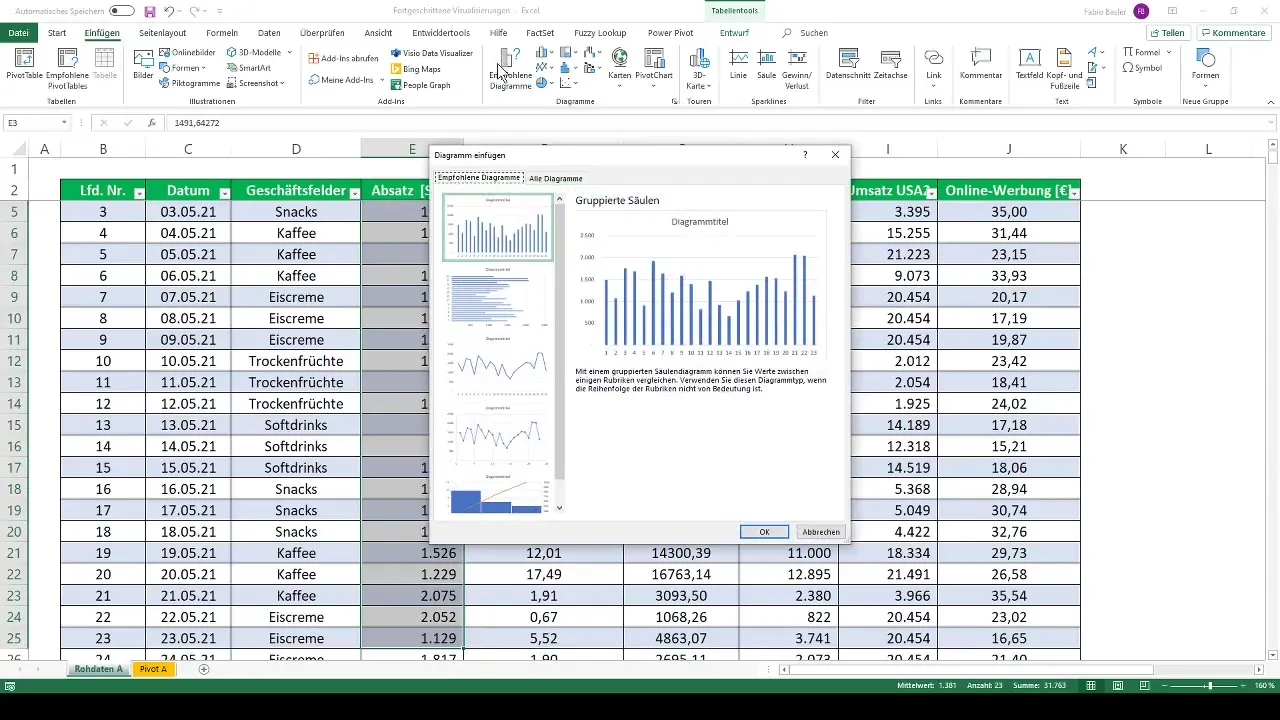Insert a Textfeld
Screen dimensions: 1280x720
1031,66
